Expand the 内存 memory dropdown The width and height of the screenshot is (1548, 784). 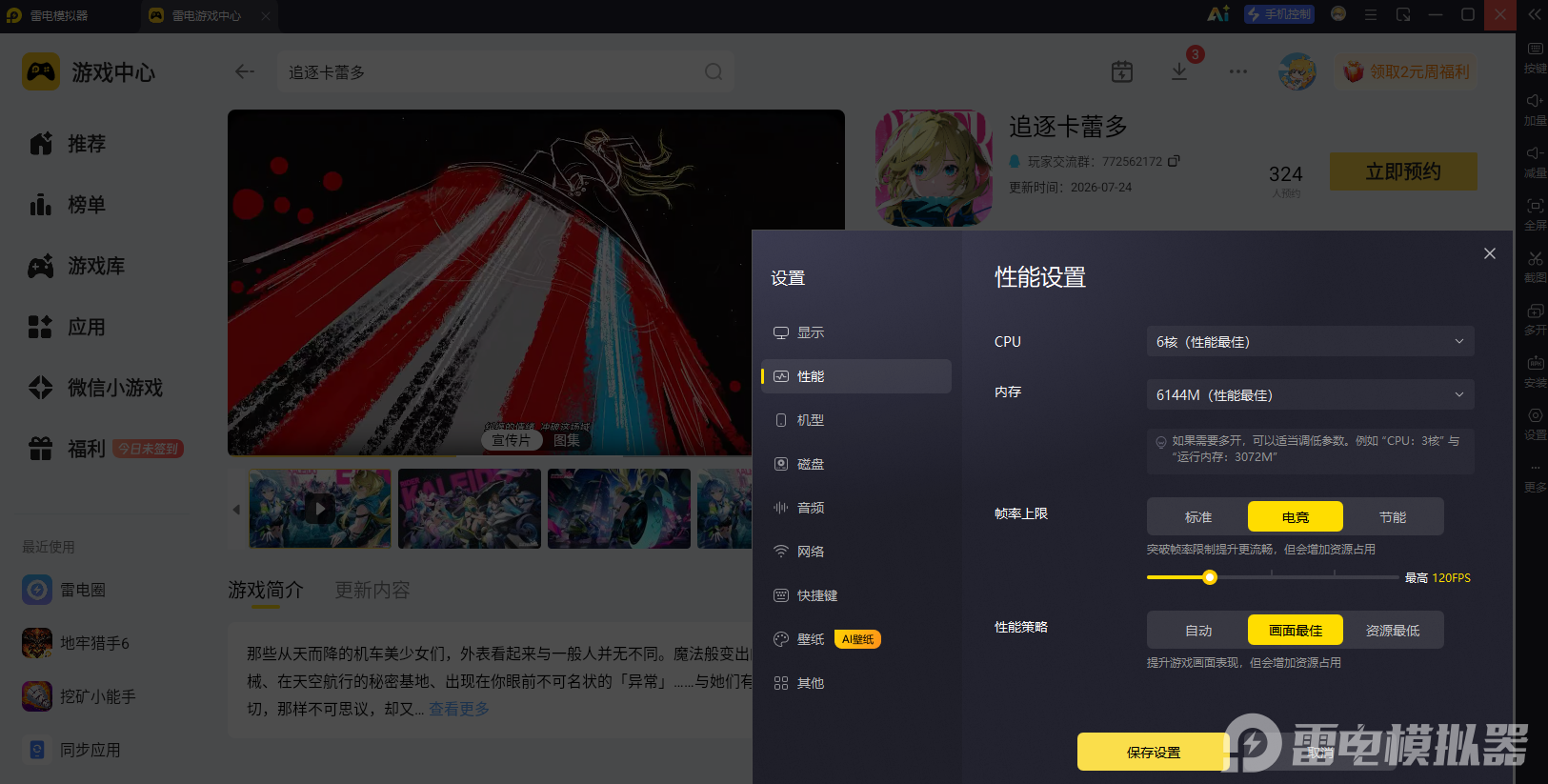(1310, 394)
